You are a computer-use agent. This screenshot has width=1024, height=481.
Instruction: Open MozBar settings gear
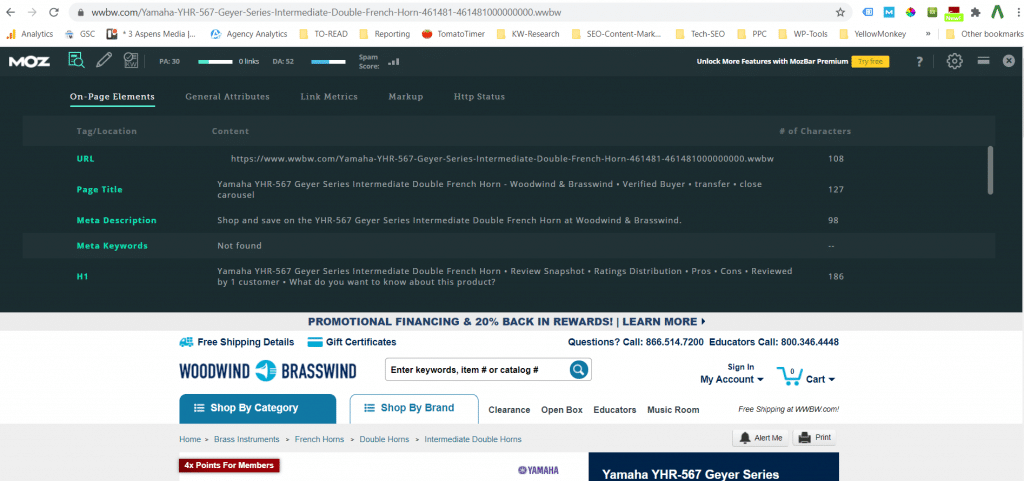tap(955, 61)
